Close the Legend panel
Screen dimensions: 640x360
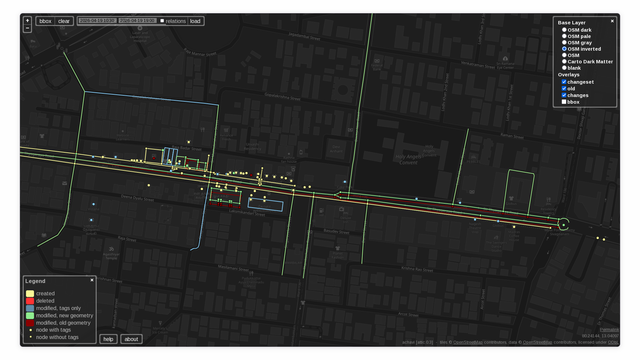[92, 280]
